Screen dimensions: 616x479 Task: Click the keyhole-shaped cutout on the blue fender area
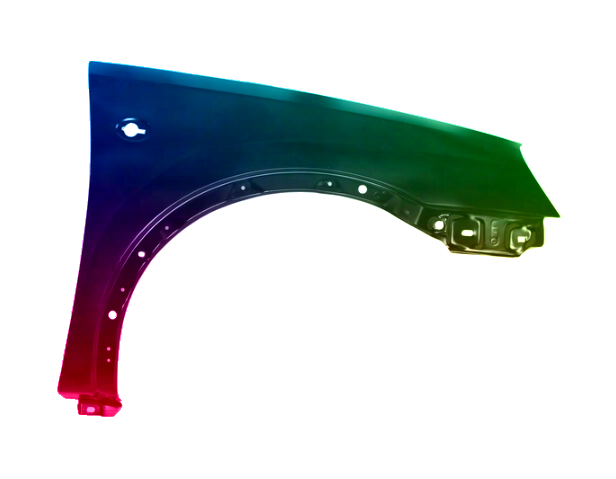click(x=132, y=128)
